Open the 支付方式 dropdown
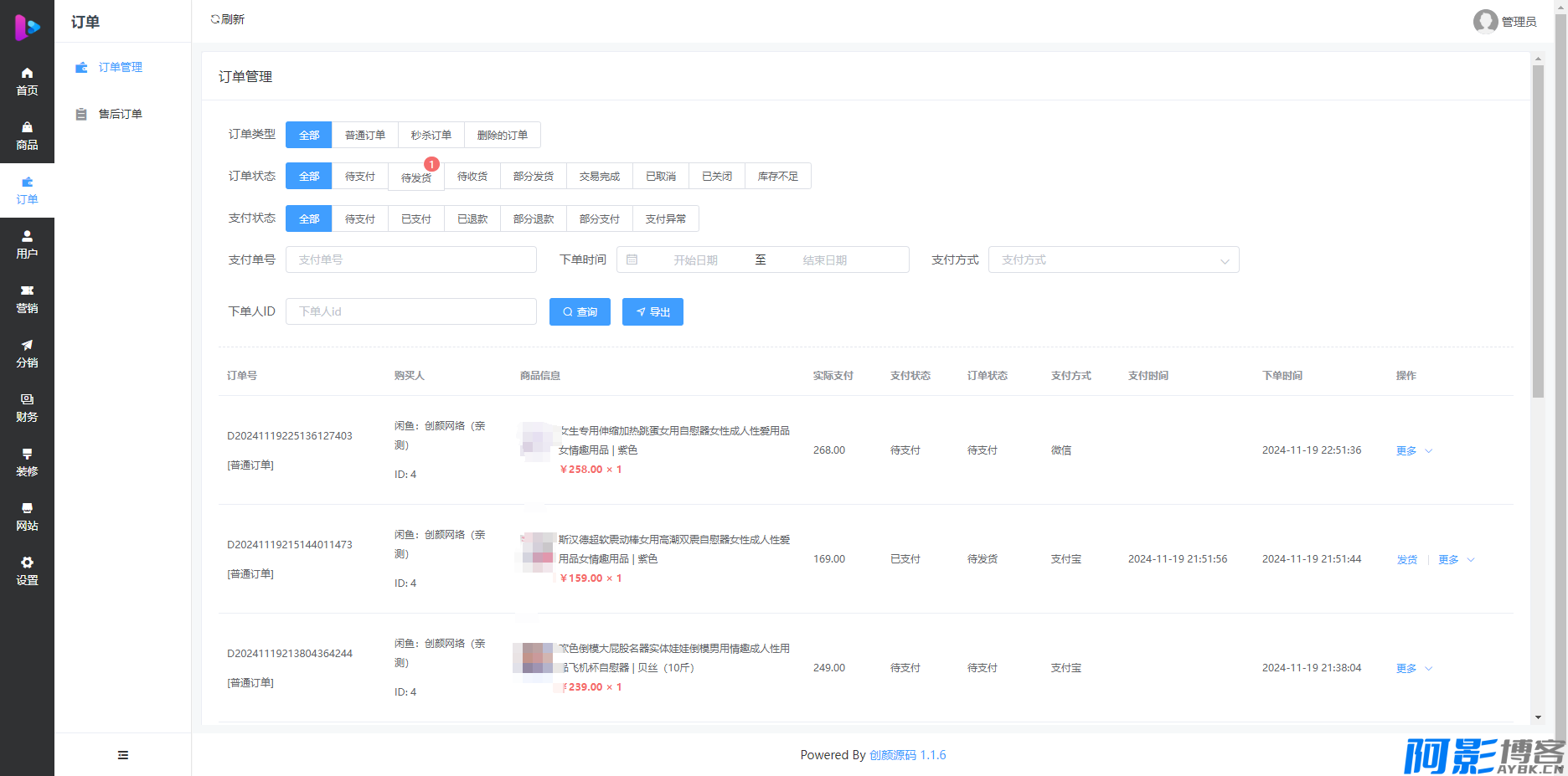1568x776 pixels. [1113, 260]
